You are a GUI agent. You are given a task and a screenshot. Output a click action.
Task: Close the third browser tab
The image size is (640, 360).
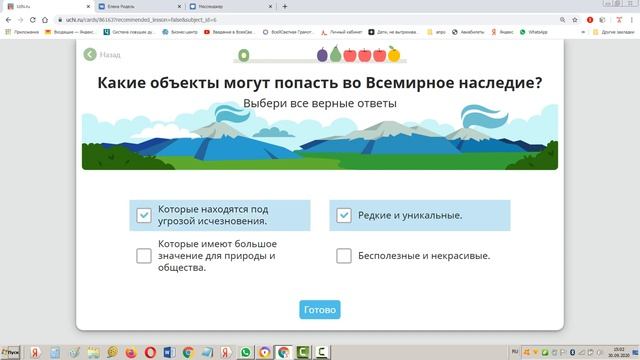pos(270,7)
